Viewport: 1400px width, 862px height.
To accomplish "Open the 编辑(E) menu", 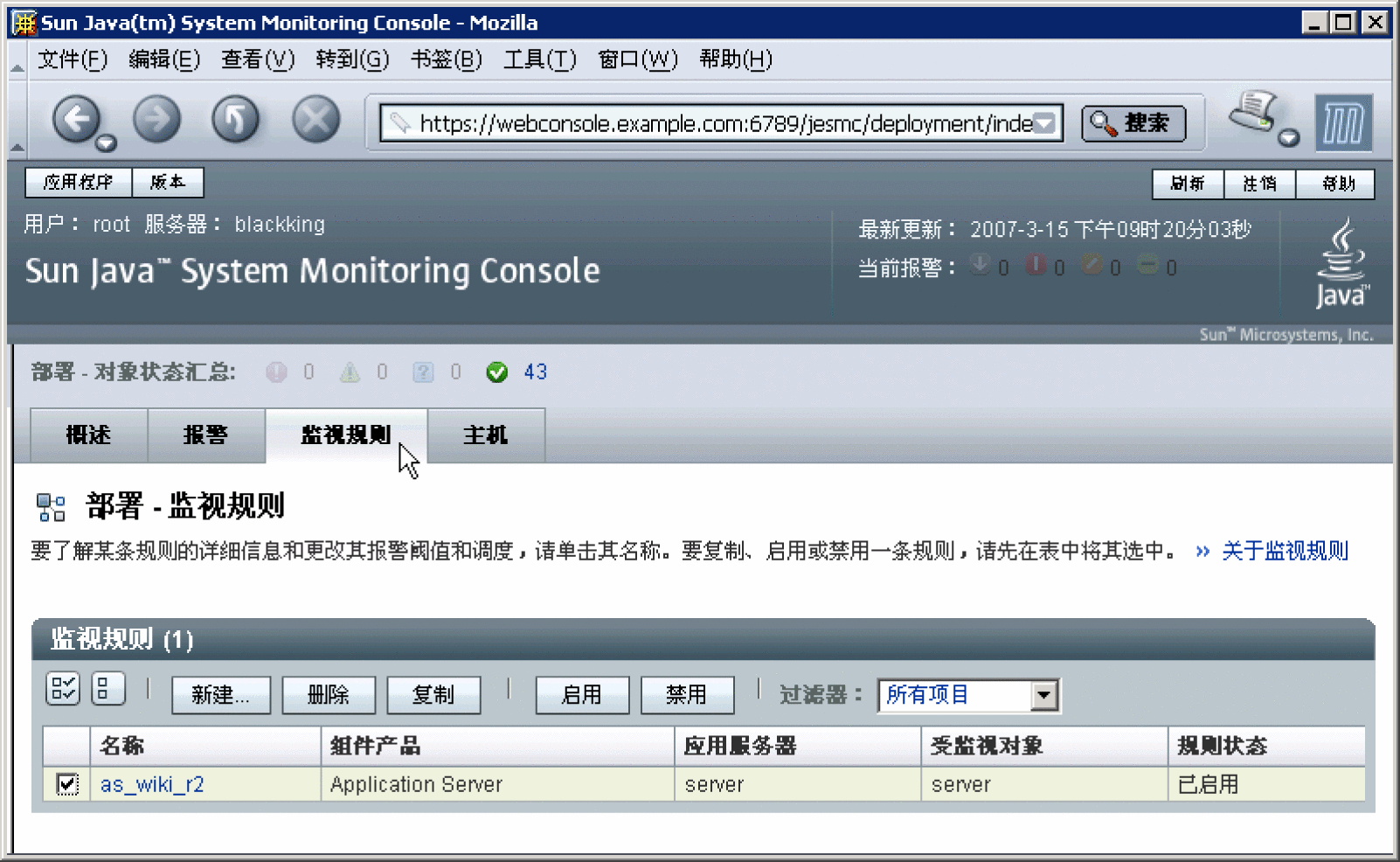I will point(164,59).
